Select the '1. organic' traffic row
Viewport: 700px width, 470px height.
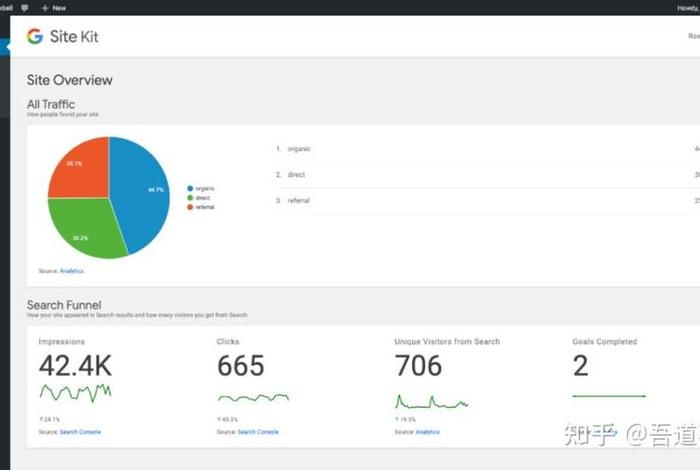[488, 149]
